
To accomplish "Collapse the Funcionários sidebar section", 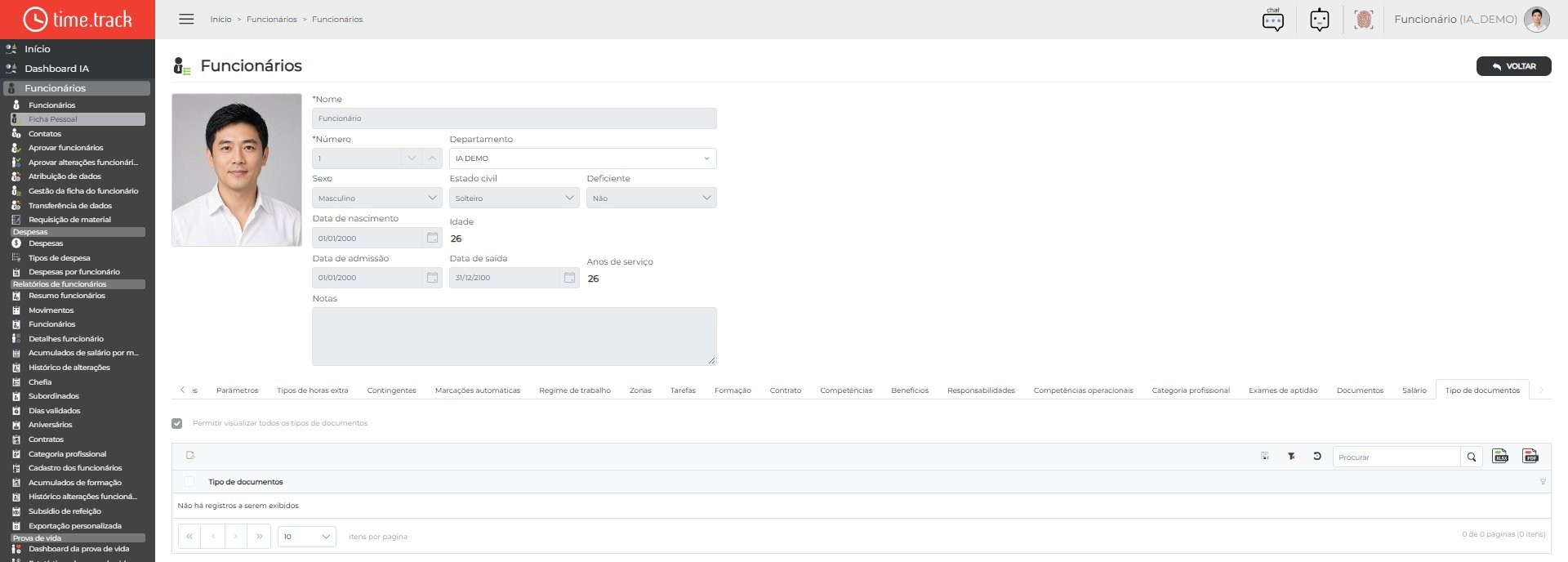I will [77, 88].
